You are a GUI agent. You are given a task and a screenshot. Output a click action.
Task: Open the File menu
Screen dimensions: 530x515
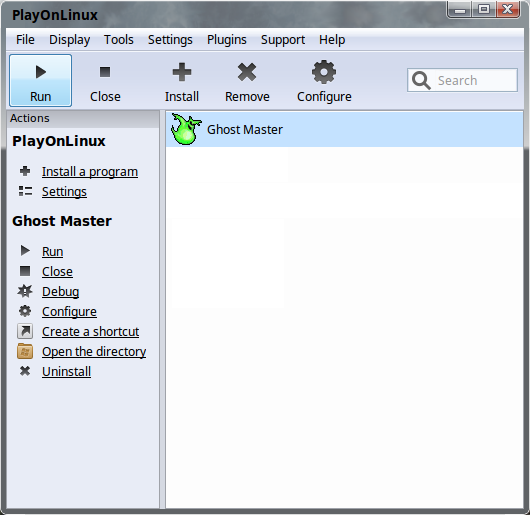25,40
